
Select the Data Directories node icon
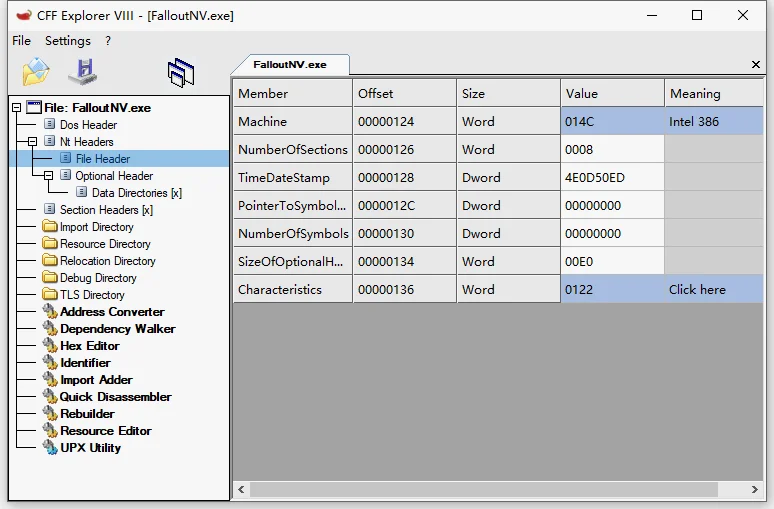coord(82,192)
